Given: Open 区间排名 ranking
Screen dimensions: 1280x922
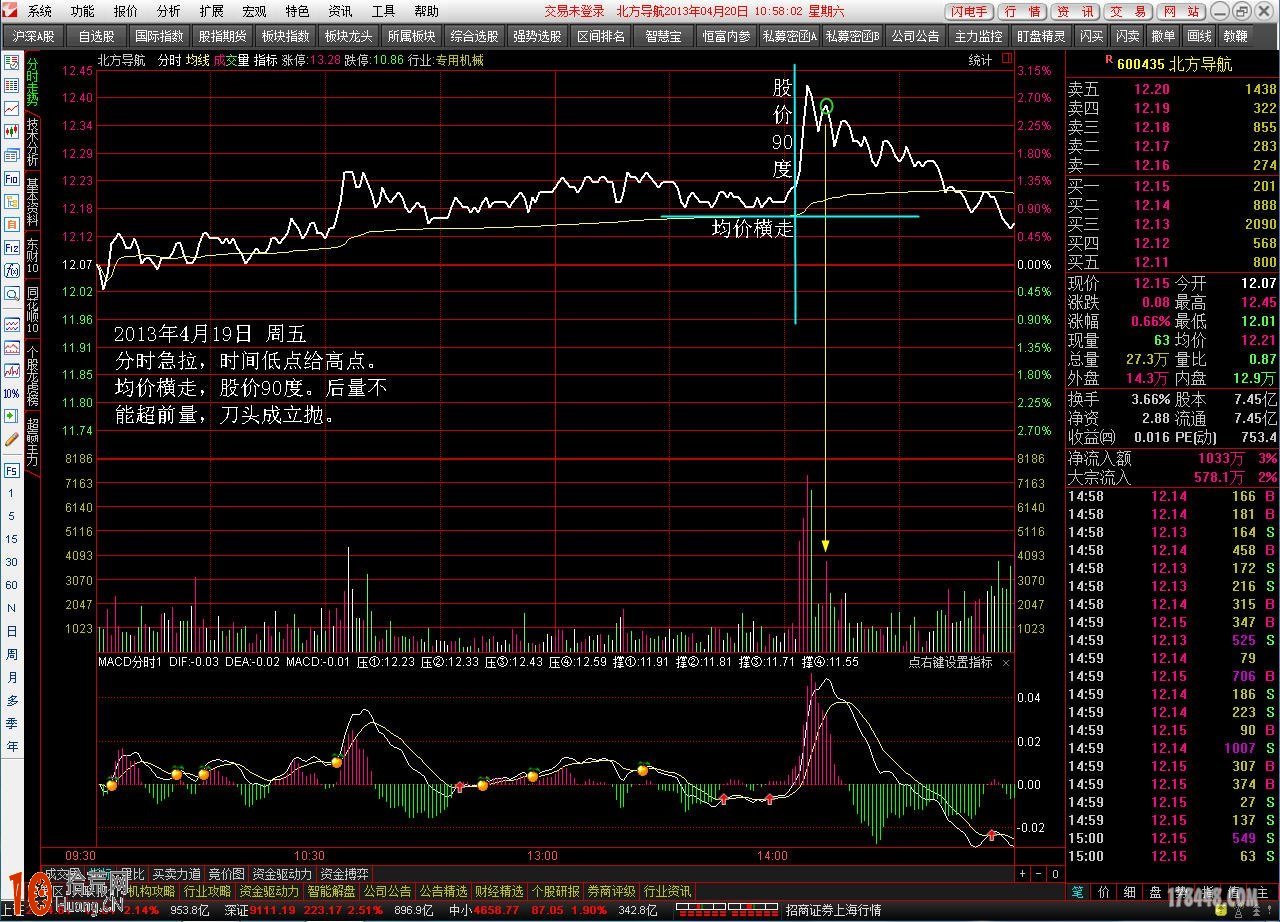Looking at the screenshot, I should (600, 36).
